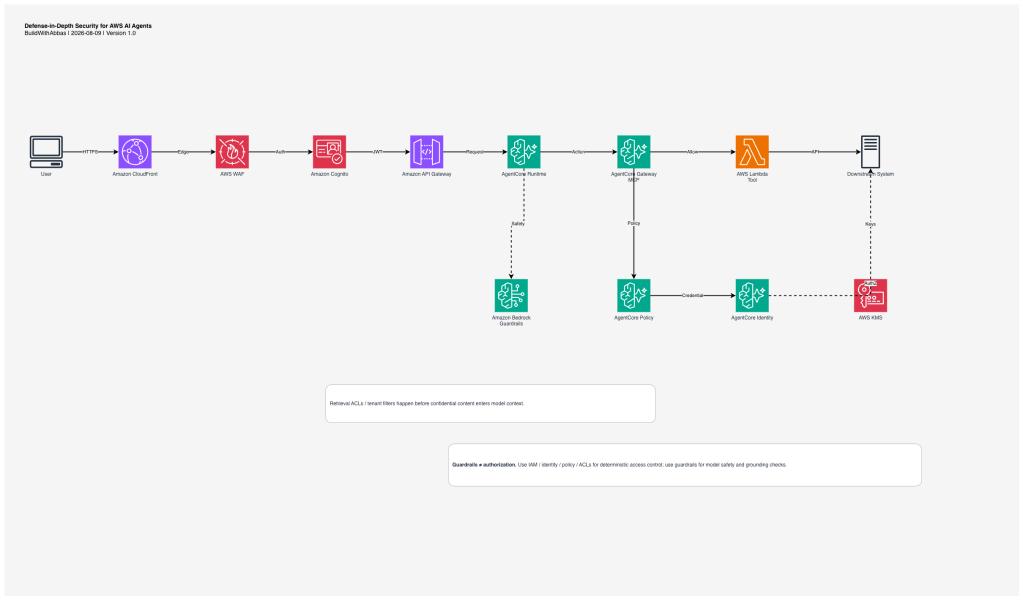Select the 'Safety' dashed-line label
1023x600 pixels.
(x=518, y=224)
